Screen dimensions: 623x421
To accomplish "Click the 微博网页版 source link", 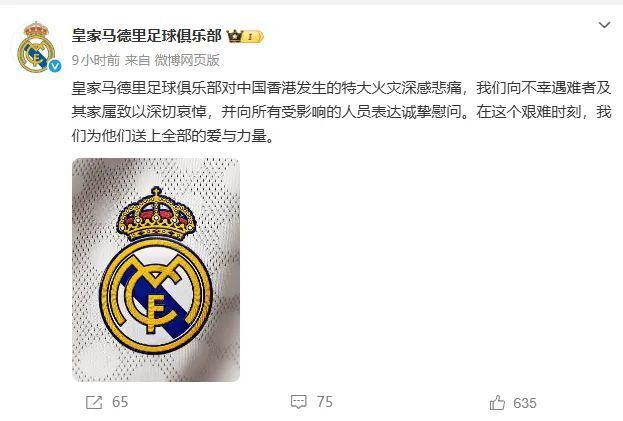I will [187, 60].
